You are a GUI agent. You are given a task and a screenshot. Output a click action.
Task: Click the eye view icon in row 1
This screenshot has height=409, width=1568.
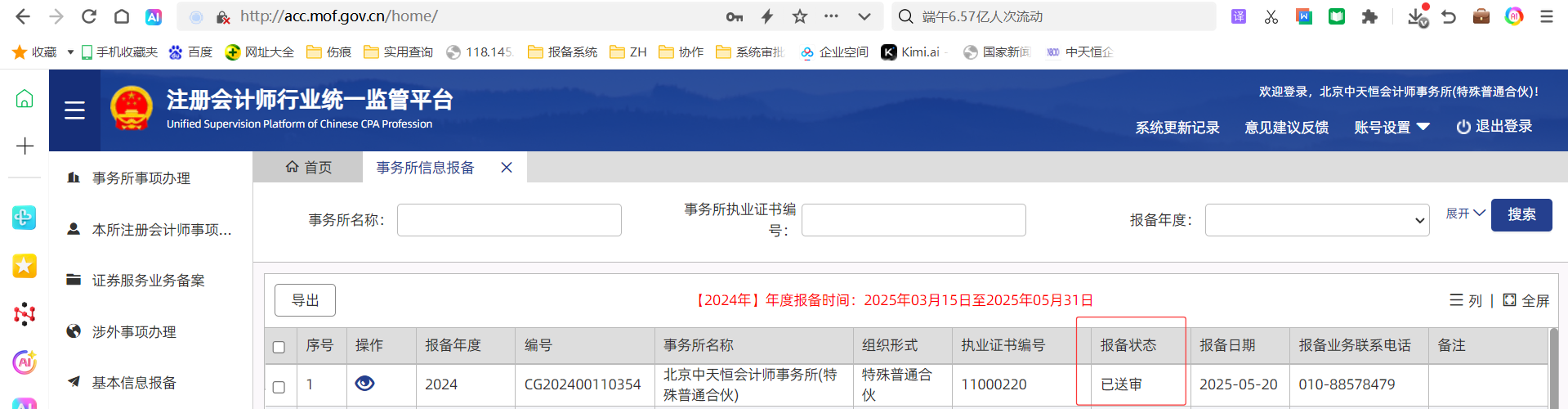click(364, 383)
